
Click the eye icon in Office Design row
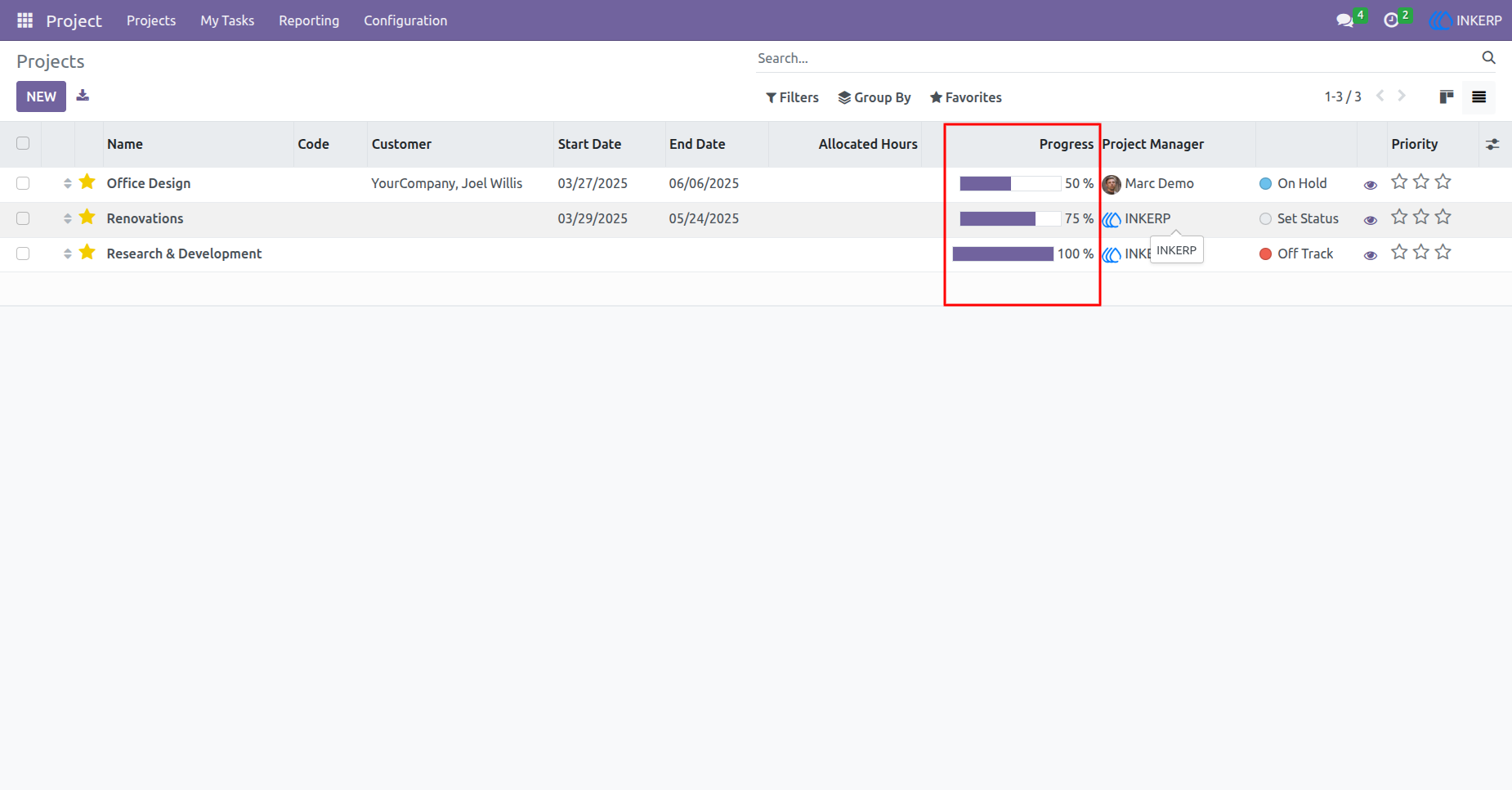(1371, 185)
